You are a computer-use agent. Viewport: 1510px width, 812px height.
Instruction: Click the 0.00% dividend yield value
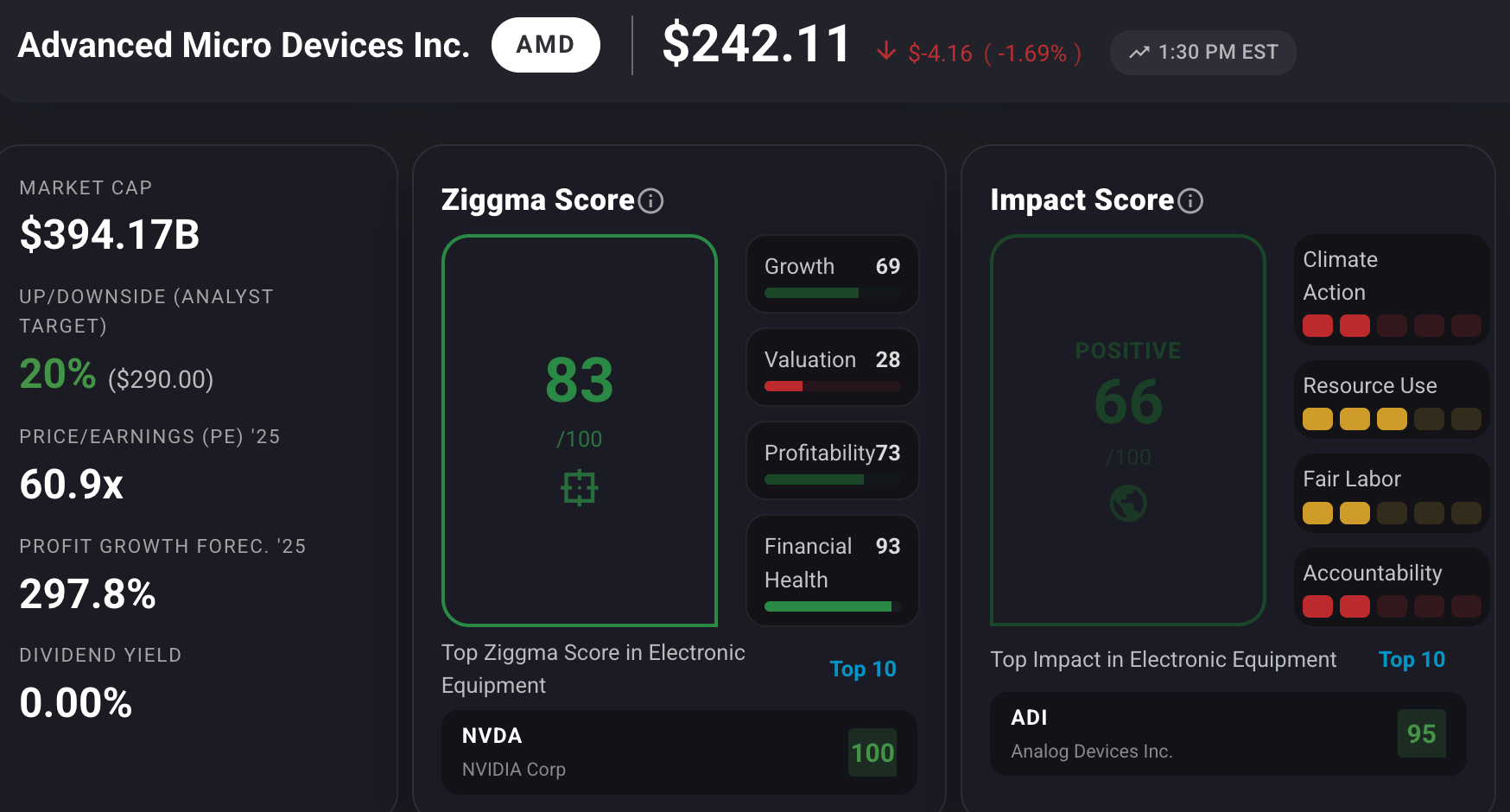[x=76, y=702]
